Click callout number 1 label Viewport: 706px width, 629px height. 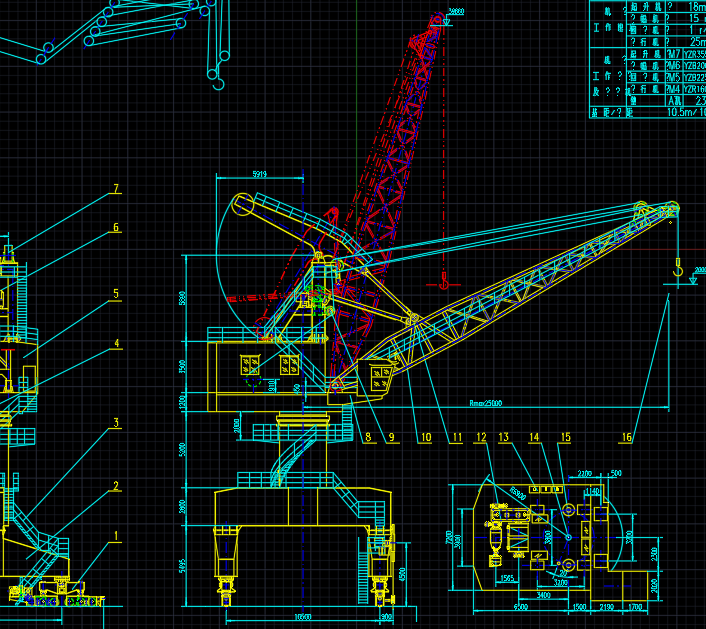(116, 536)
